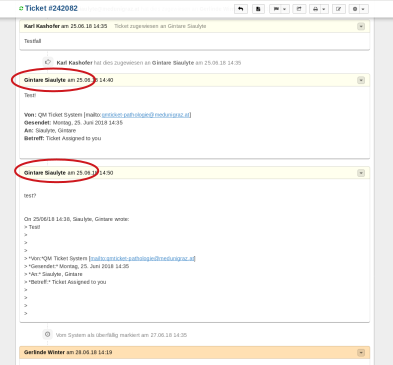Click the 'Testfall' message body

click(32, 41)
